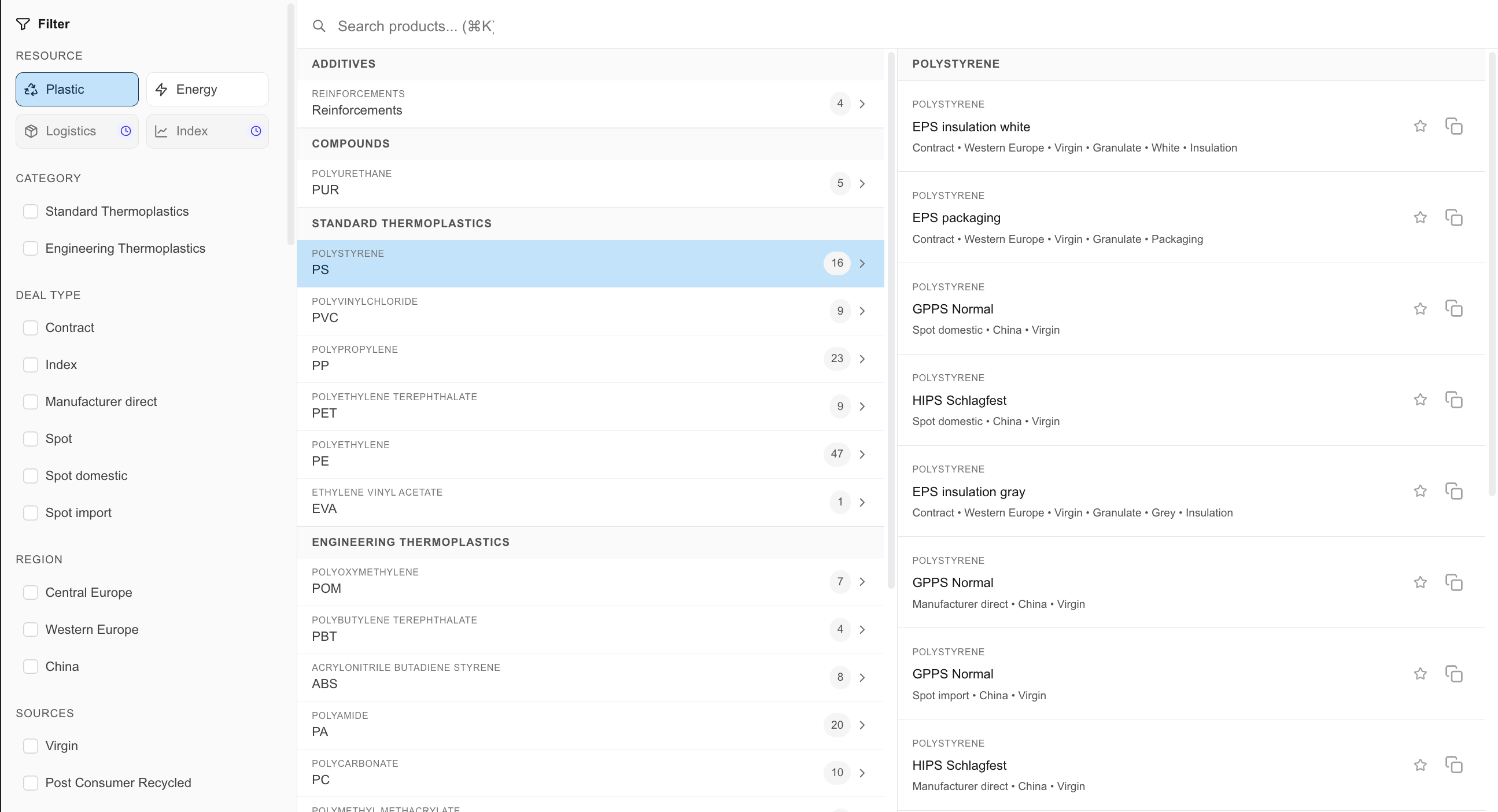The height and width of the screenshot is (812, 1498).
Task: Copy the GPPS Normal Manufacturer direct product
Action: pos(1454,582)
